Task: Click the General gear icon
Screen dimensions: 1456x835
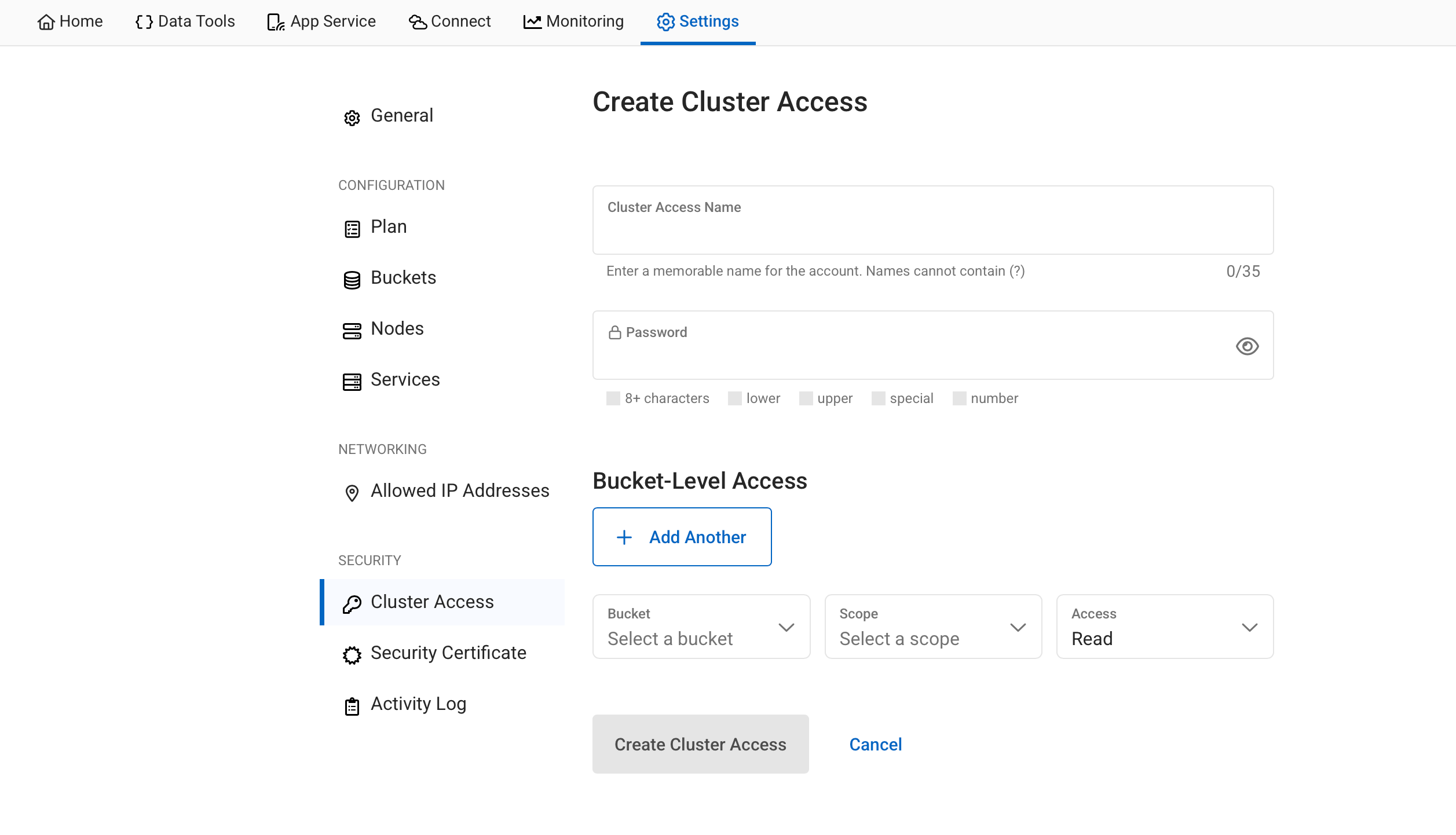Action: 352,118
